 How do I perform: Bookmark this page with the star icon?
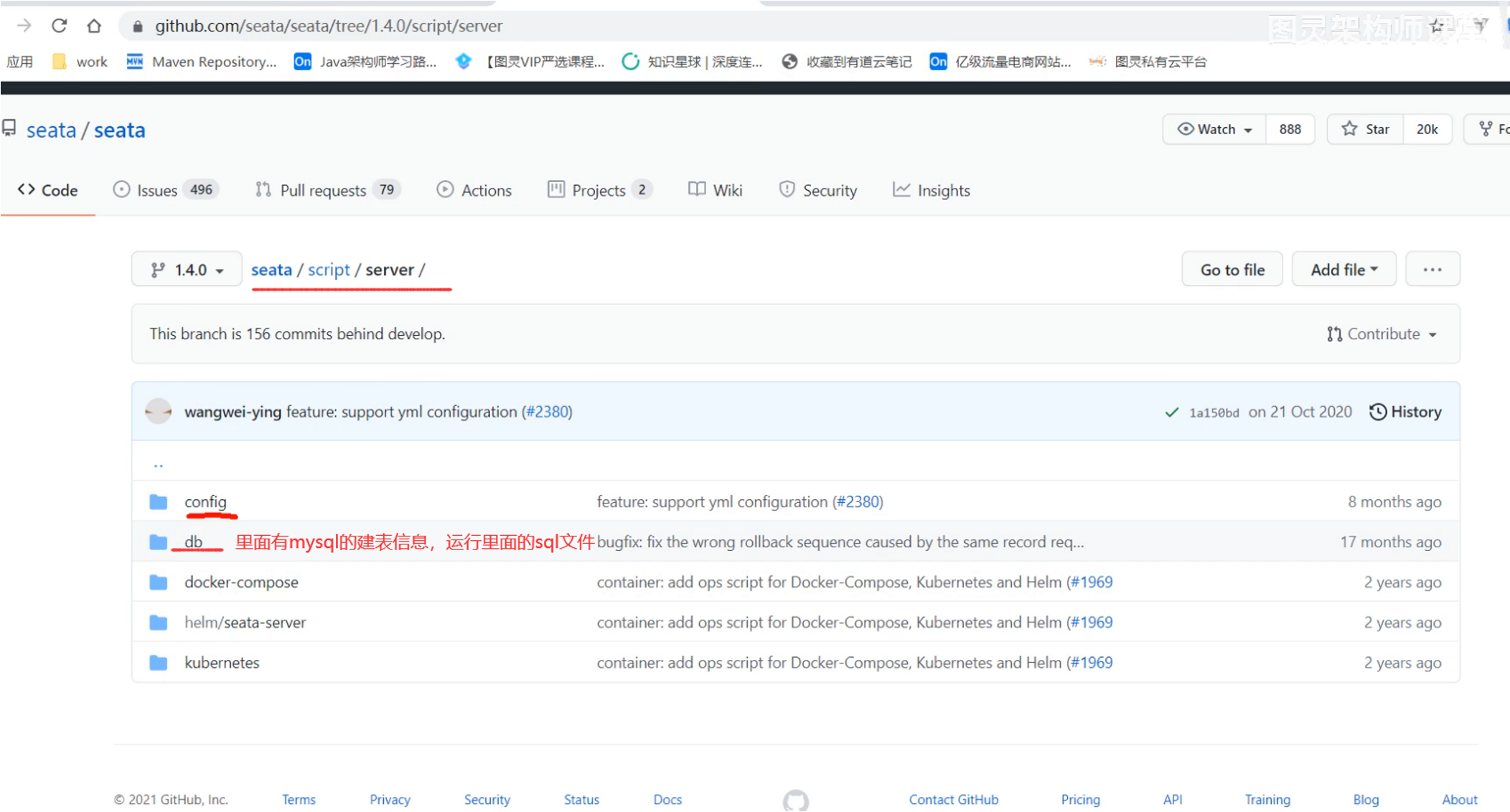[x=1436, y=27]
